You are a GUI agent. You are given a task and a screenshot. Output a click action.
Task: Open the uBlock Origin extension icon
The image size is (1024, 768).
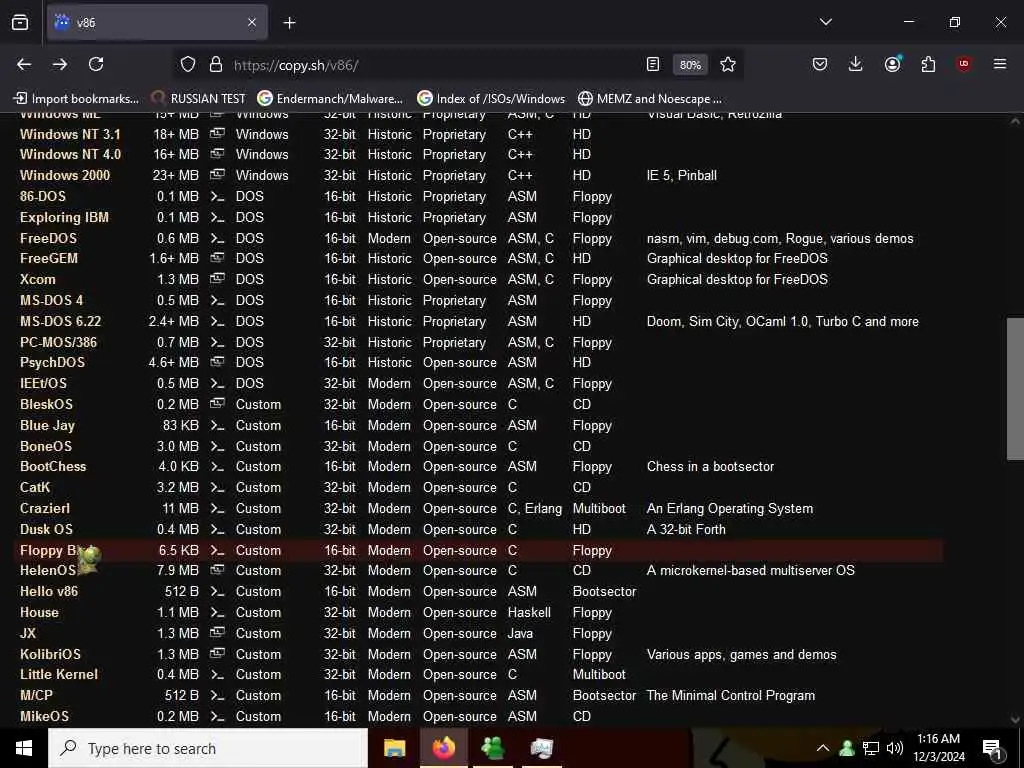click(964, 64)
